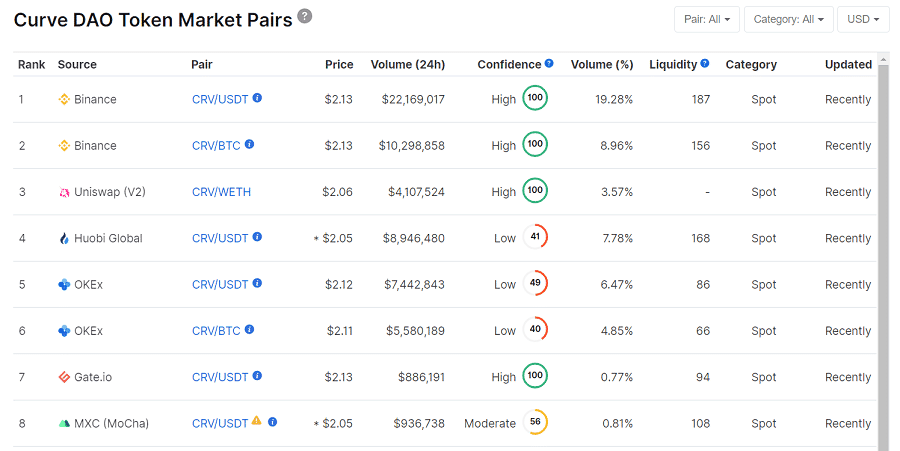Open CRV/BTC pair link on Binance

click(x=216, y=146)
